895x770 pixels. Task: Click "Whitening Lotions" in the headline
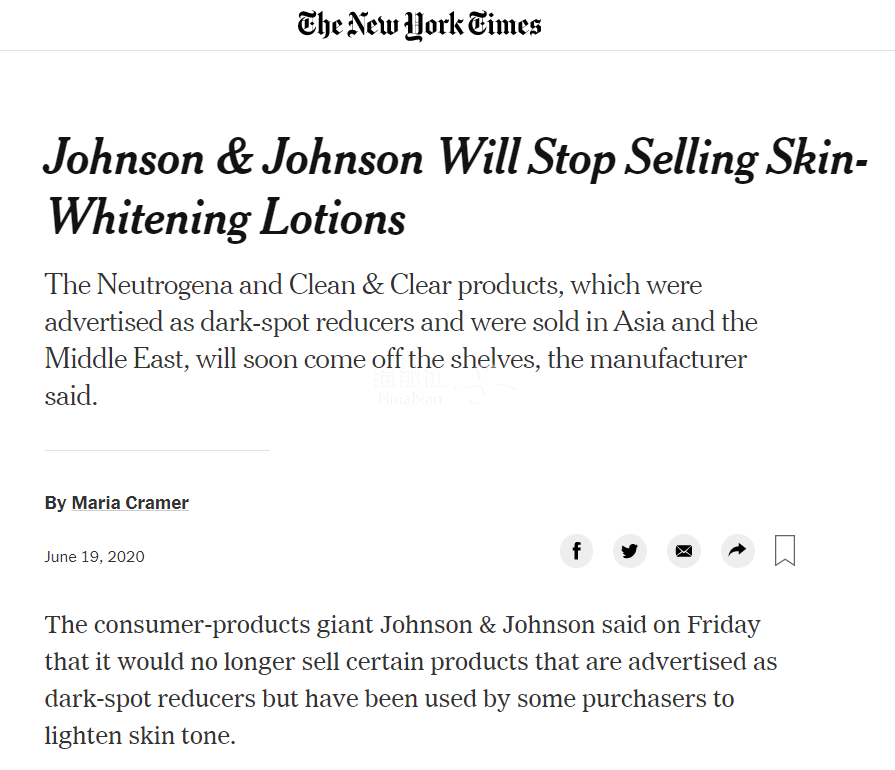point(227,217)
